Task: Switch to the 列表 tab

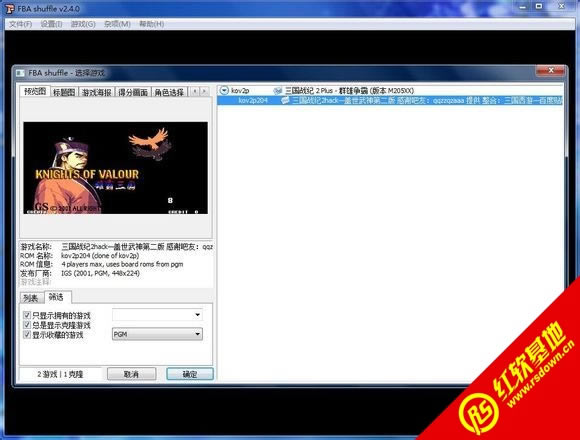Action: point(31,298)
